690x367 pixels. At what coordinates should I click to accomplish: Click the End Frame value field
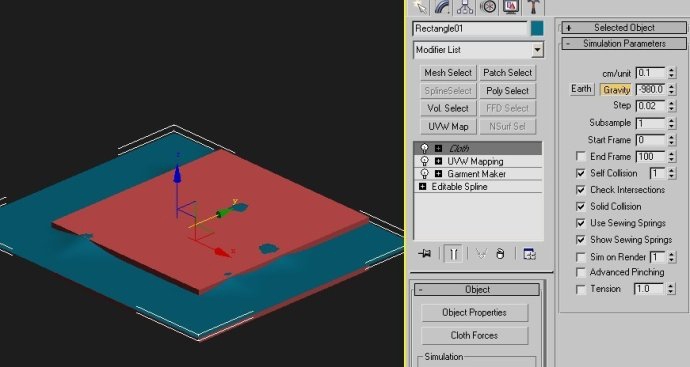pyautogui.click(x=651, y=157)
